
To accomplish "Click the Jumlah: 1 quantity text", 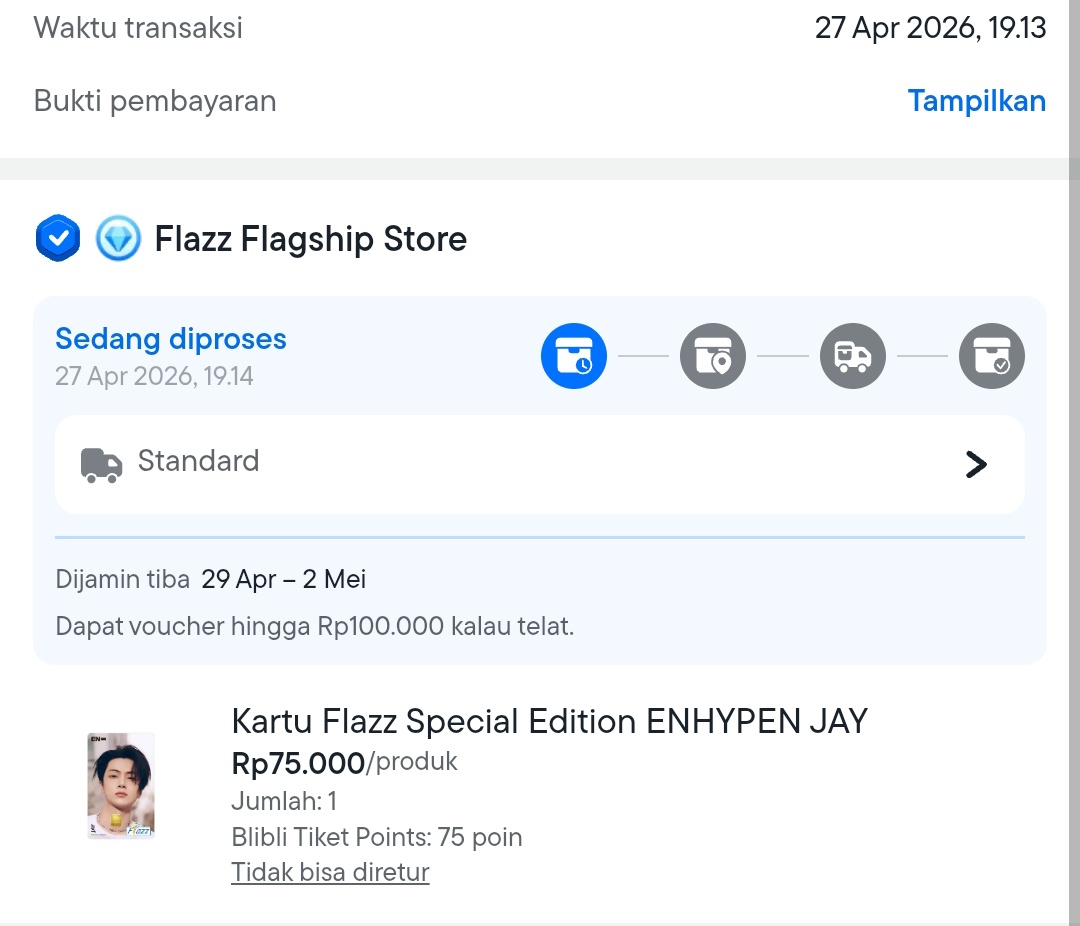I will click(284, 801).
